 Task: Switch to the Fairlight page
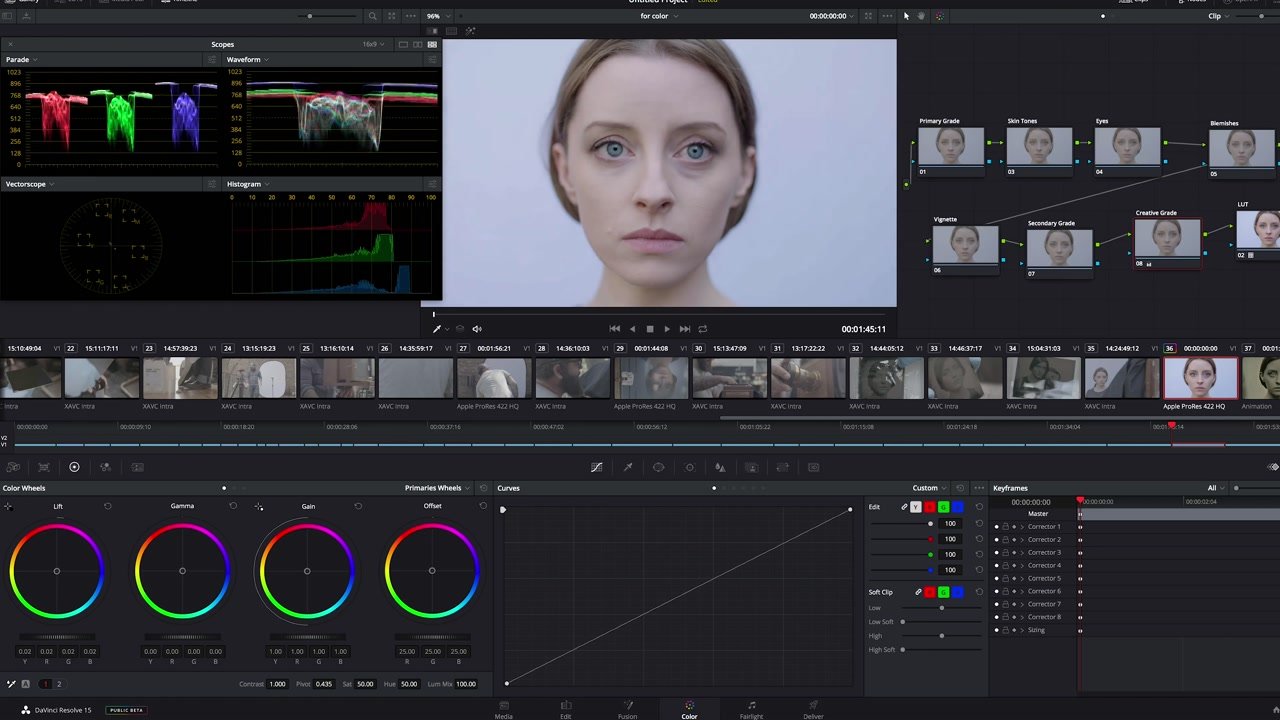coord(751,710)
